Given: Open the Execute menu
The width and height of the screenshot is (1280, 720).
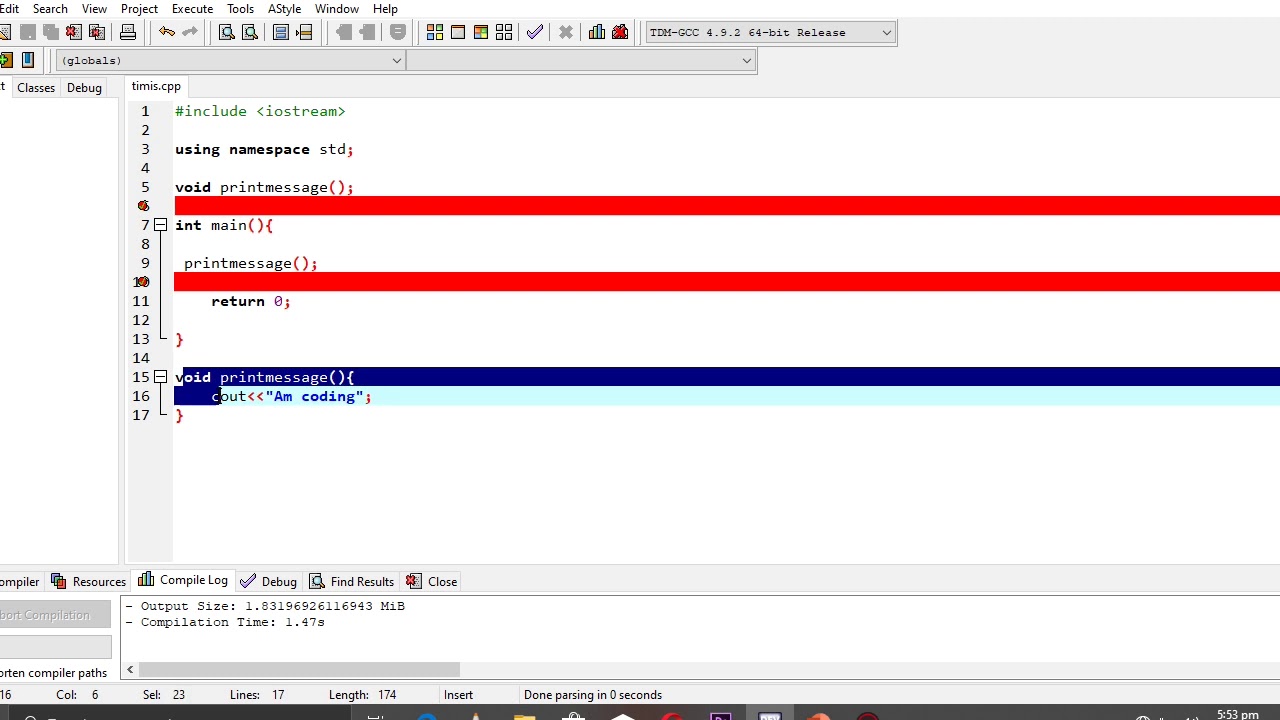Looking at the screenshot, I should pyautogui.click(x=192, y=9).
